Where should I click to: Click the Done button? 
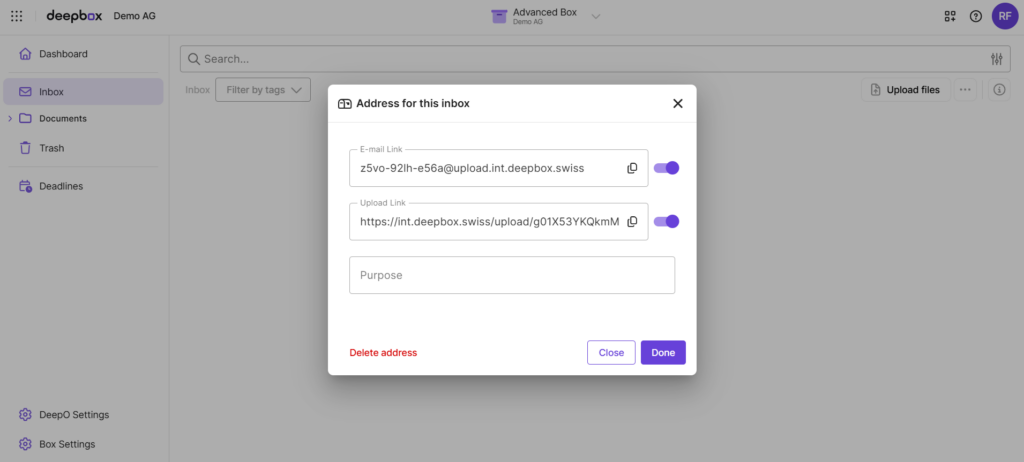[663, 353]
